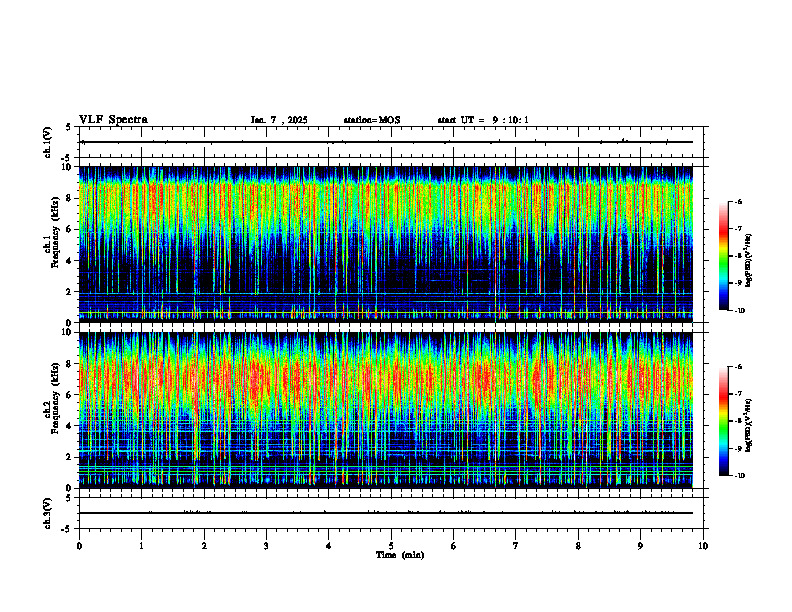792x612 pixels.
Task: Click the "Time (min)" axis label
Action: [400, 555]
